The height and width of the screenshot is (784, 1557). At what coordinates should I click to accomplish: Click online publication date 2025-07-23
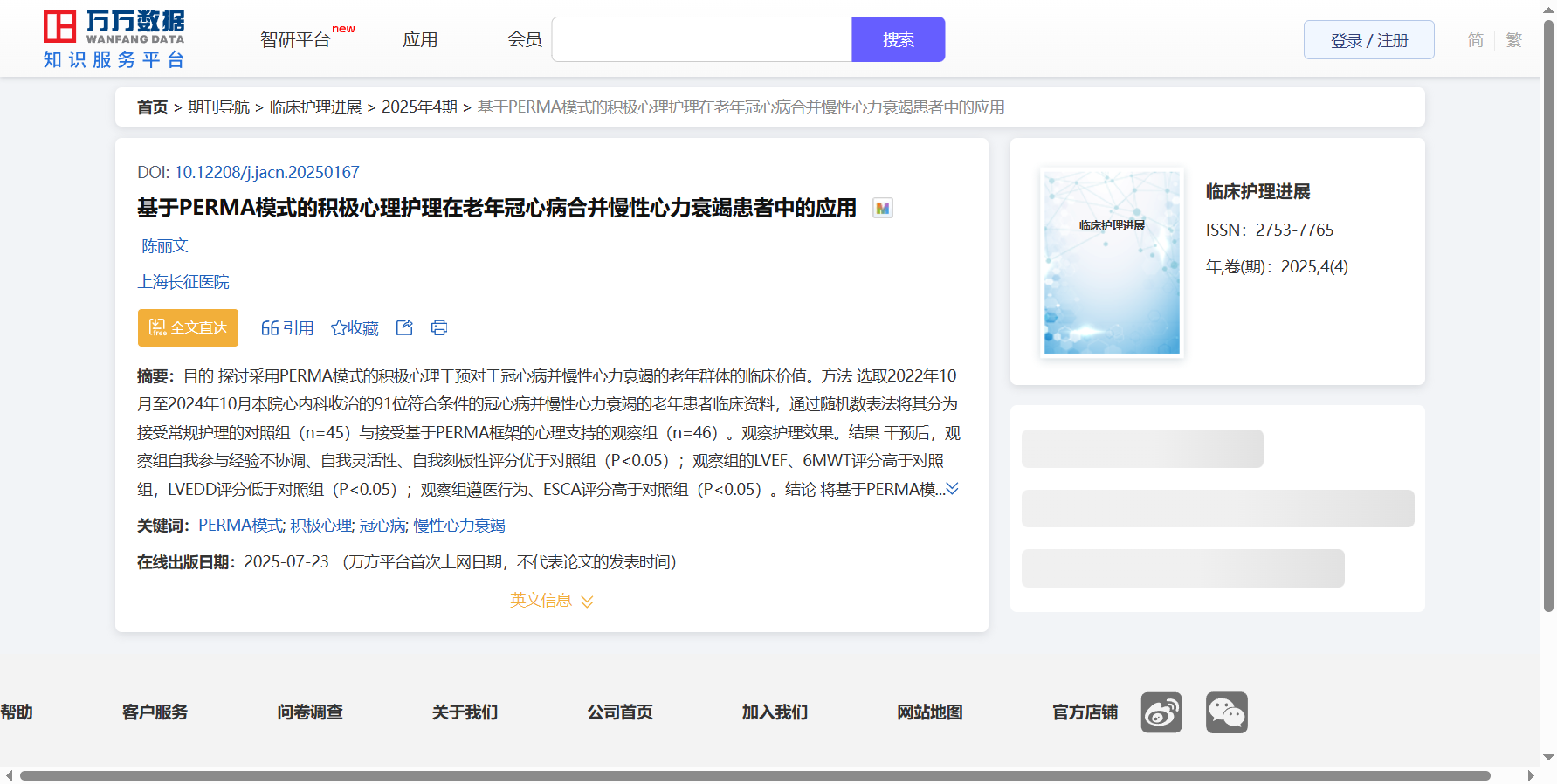point(286,562)
